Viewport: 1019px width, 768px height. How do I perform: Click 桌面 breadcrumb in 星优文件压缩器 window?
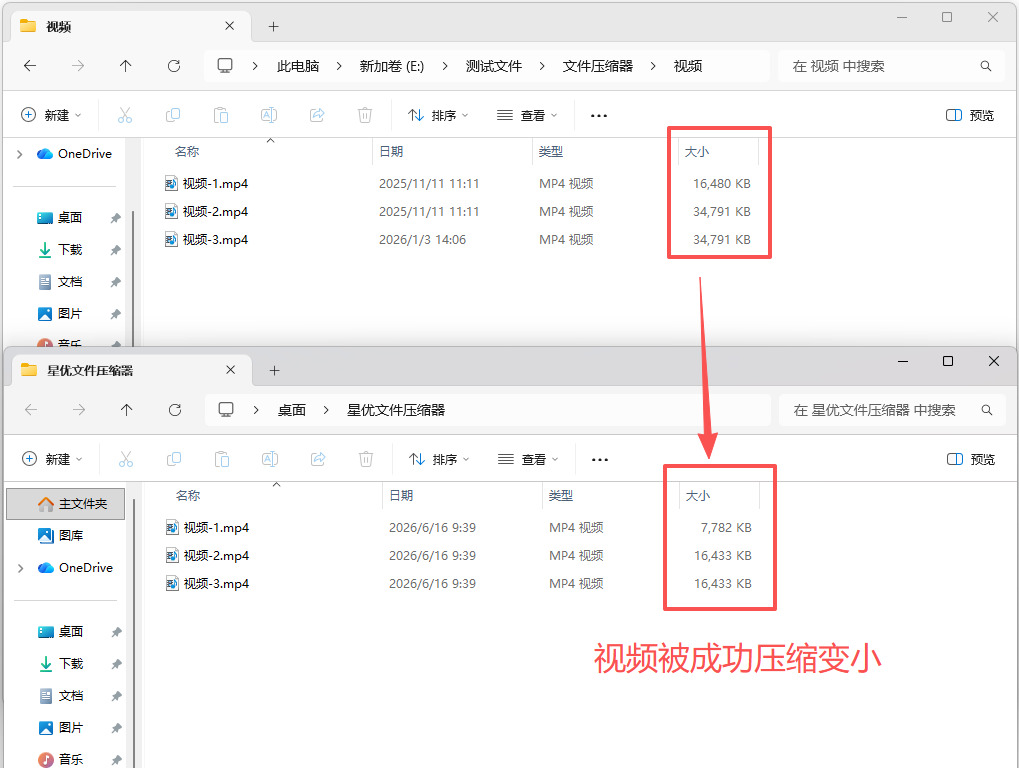click(x=292, y=410)
